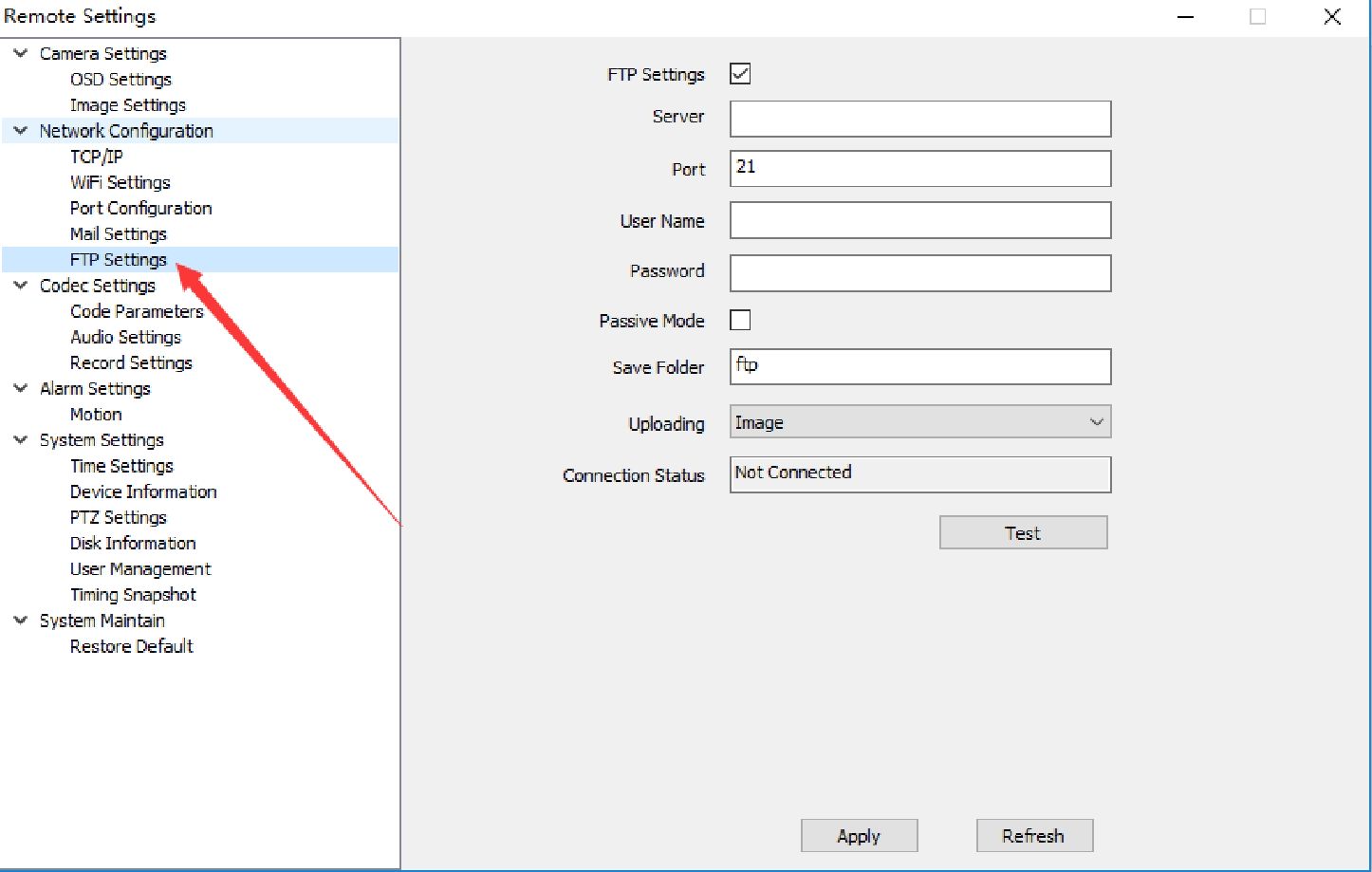The image size is (1372, 872).
Task: Open WiFi Settings in the tree
Action: pyautogui.click(x=120, y=182)
